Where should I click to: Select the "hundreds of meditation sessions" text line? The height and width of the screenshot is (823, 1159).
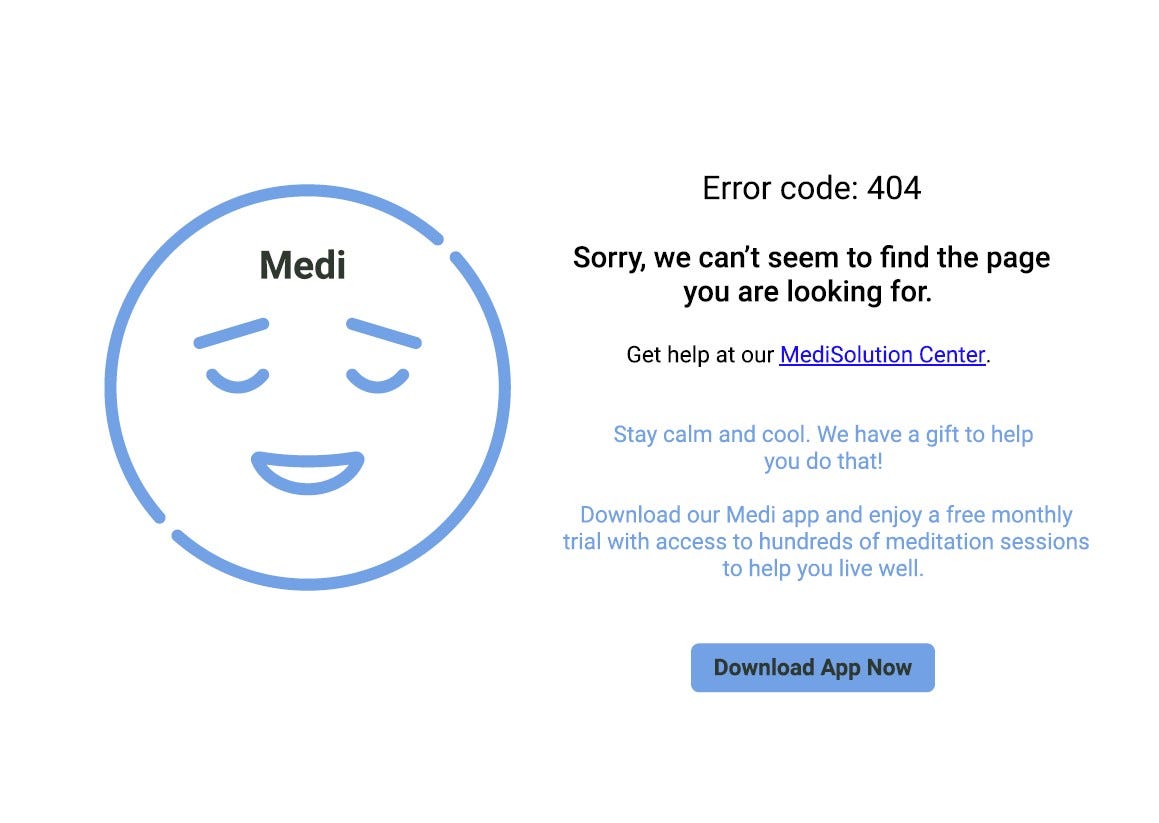click(x=826, y=541)
